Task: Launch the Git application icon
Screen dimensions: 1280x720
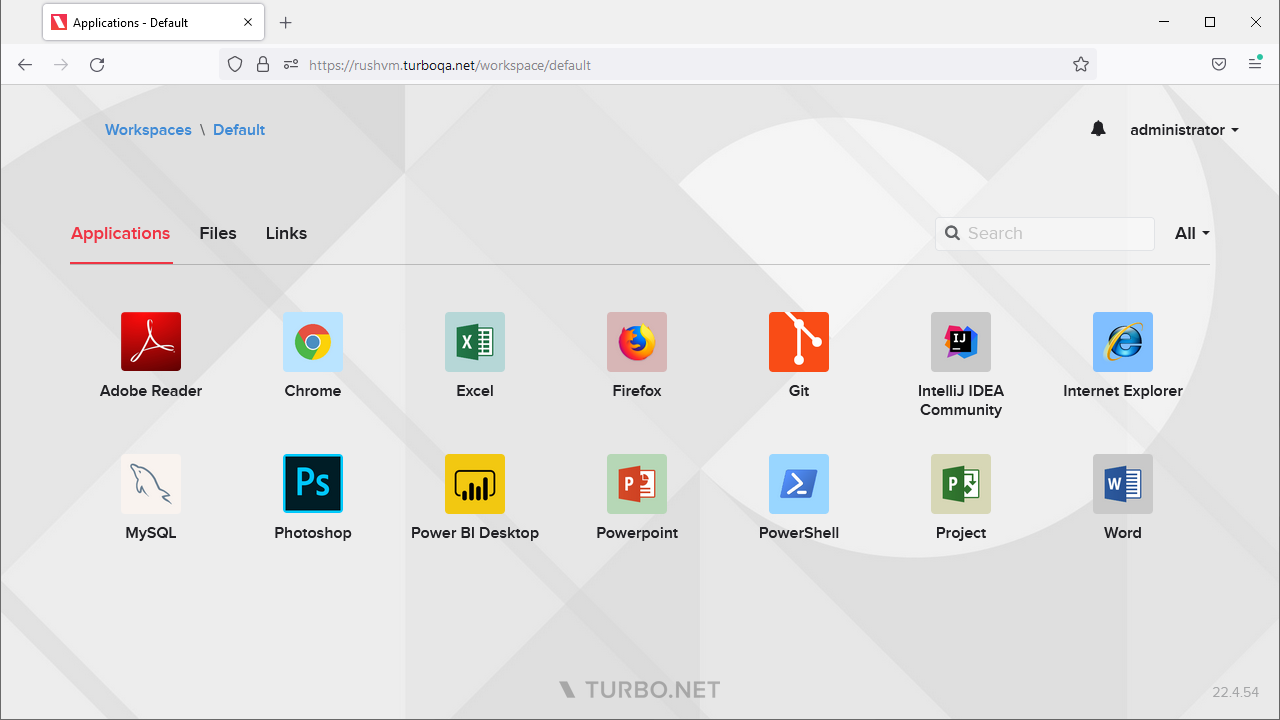Action: click(x=799, y=342)
